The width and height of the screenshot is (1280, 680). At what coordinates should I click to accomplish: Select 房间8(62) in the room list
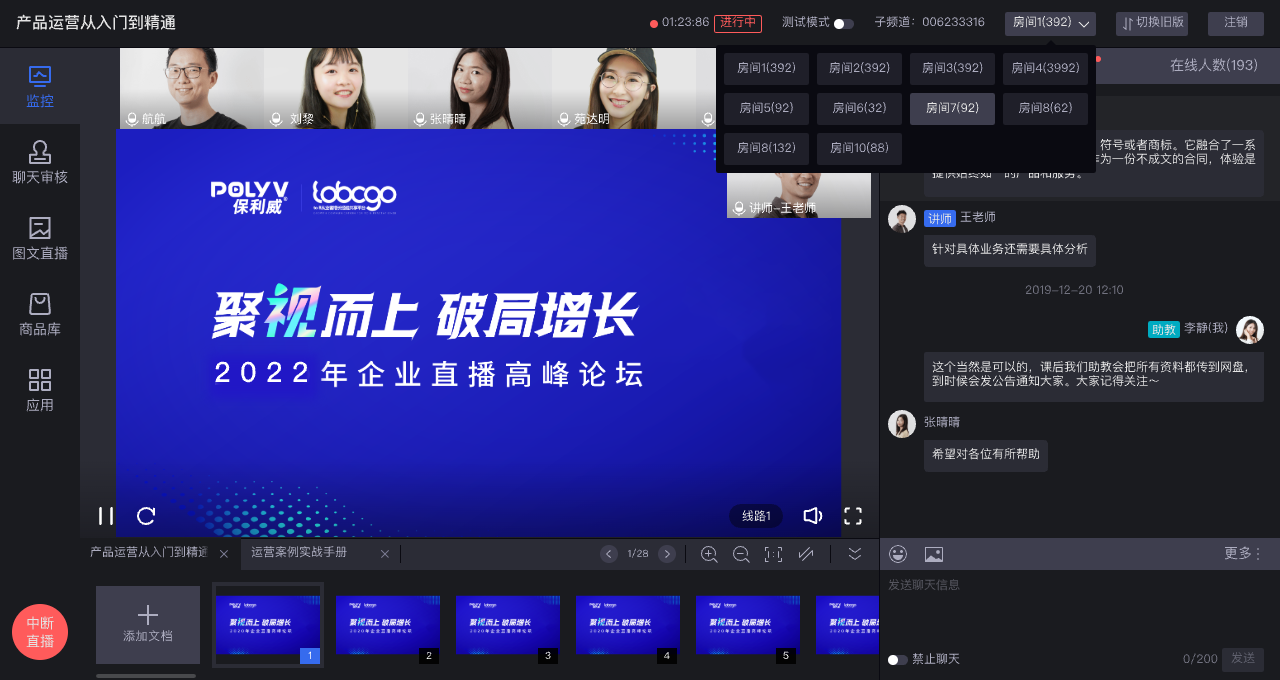[1045, 109]
